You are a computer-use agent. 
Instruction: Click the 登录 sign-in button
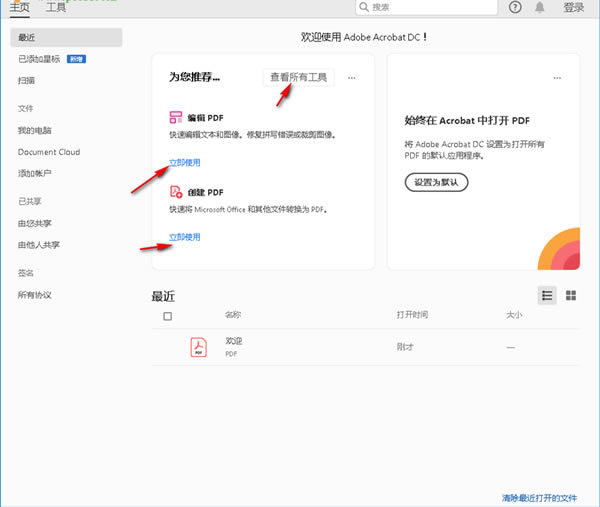click(574, 7)
